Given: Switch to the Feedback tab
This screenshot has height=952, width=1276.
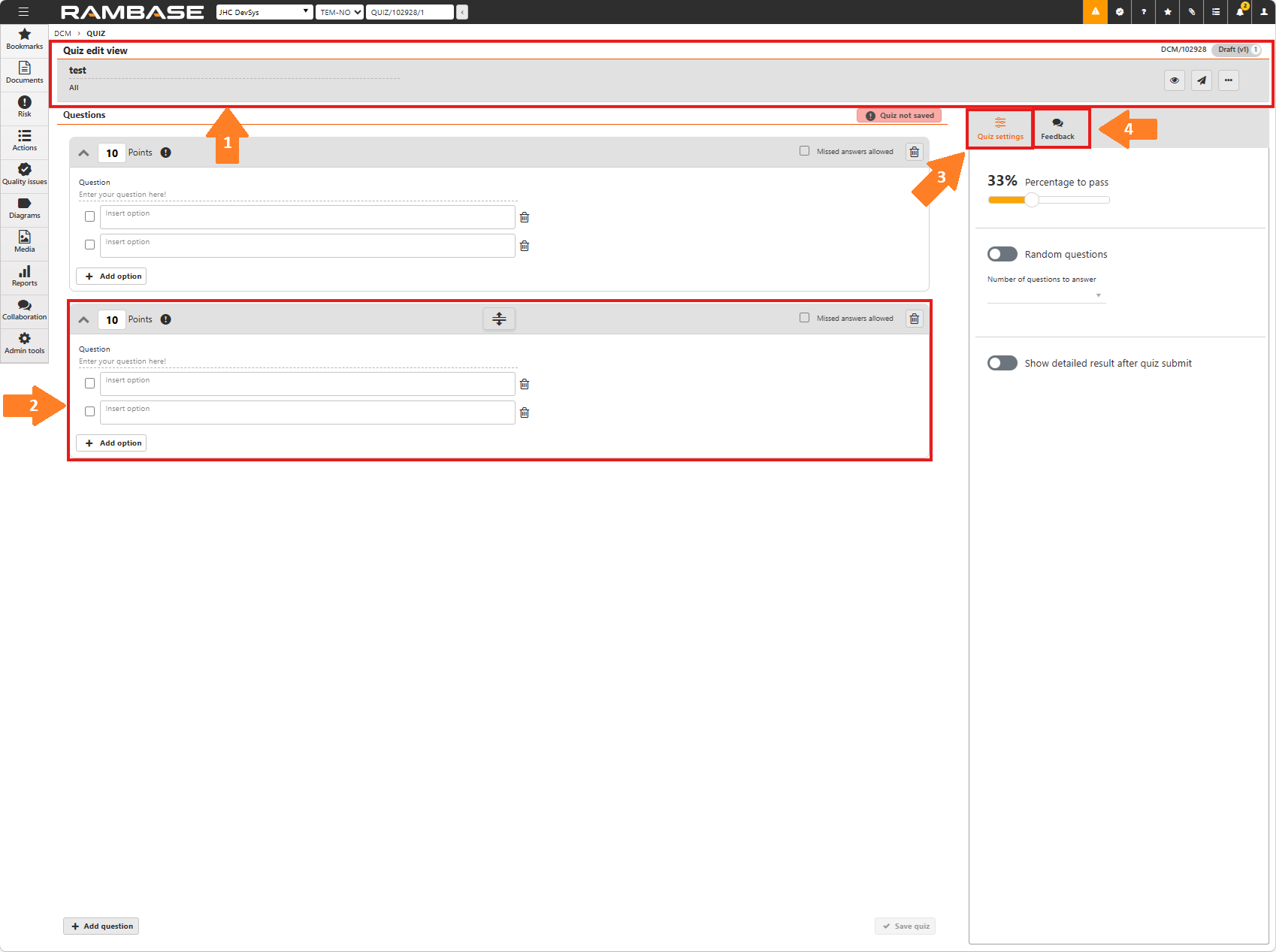Looking at the screenshot, I should click(1057, 128).
